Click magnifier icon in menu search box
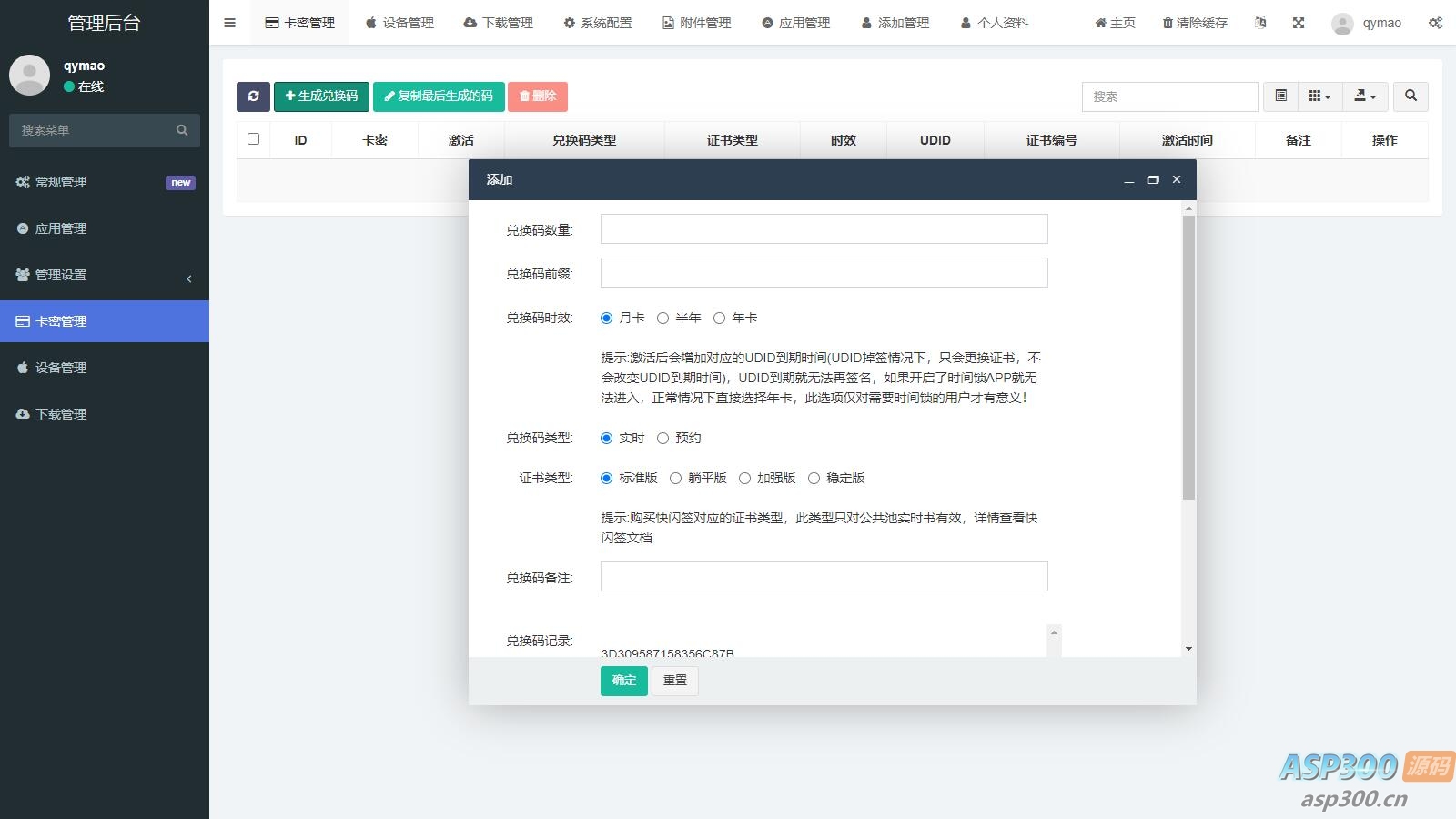The height and width of the screenshot is (819, 1456). coord(182,130)
